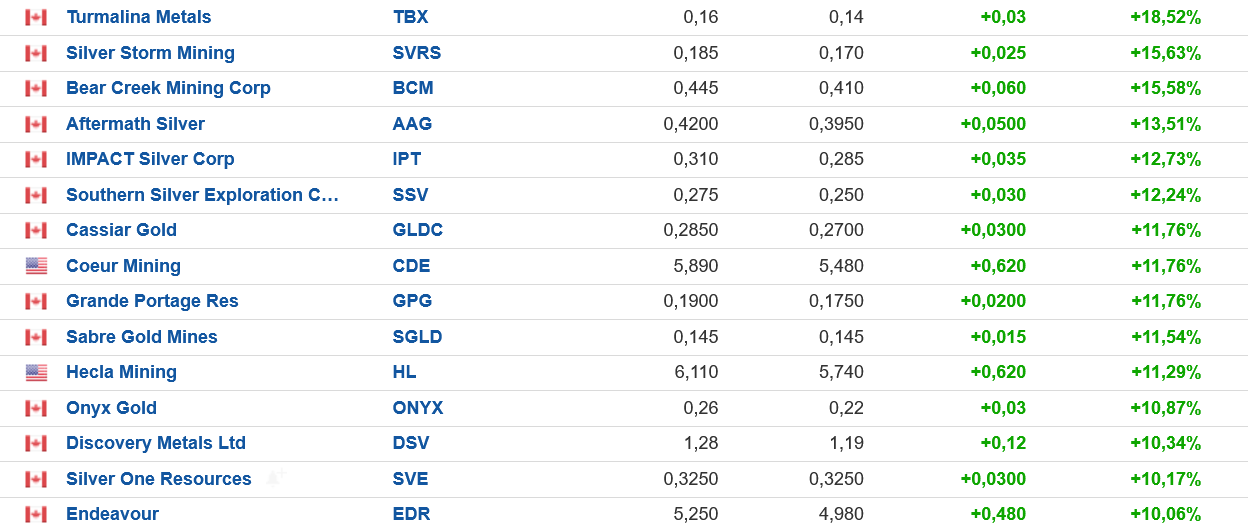1248x530 pixels.
Task: Click the Canada flag beside Onyx Gold
Action: 36,408
